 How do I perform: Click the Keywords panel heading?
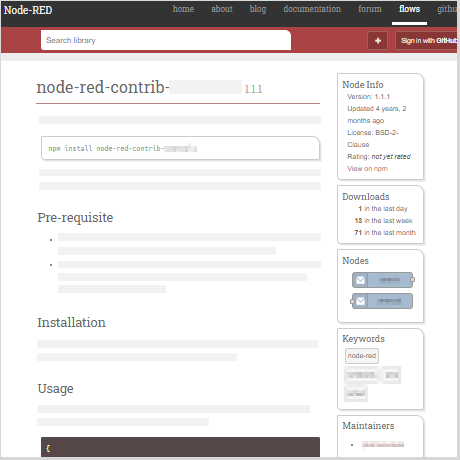[x=363, y=339]
